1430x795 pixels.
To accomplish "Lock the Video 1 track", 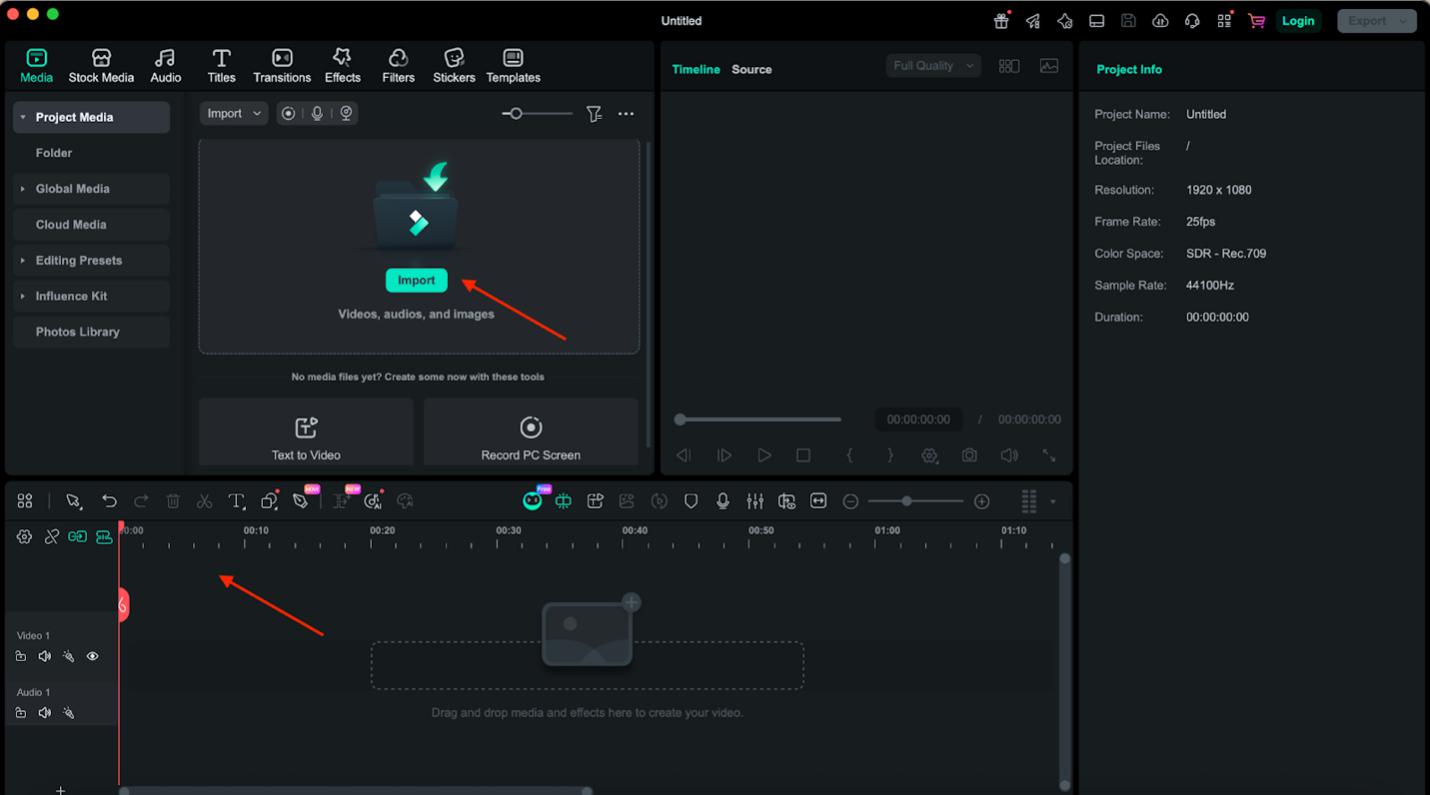I will click(21, 657).
